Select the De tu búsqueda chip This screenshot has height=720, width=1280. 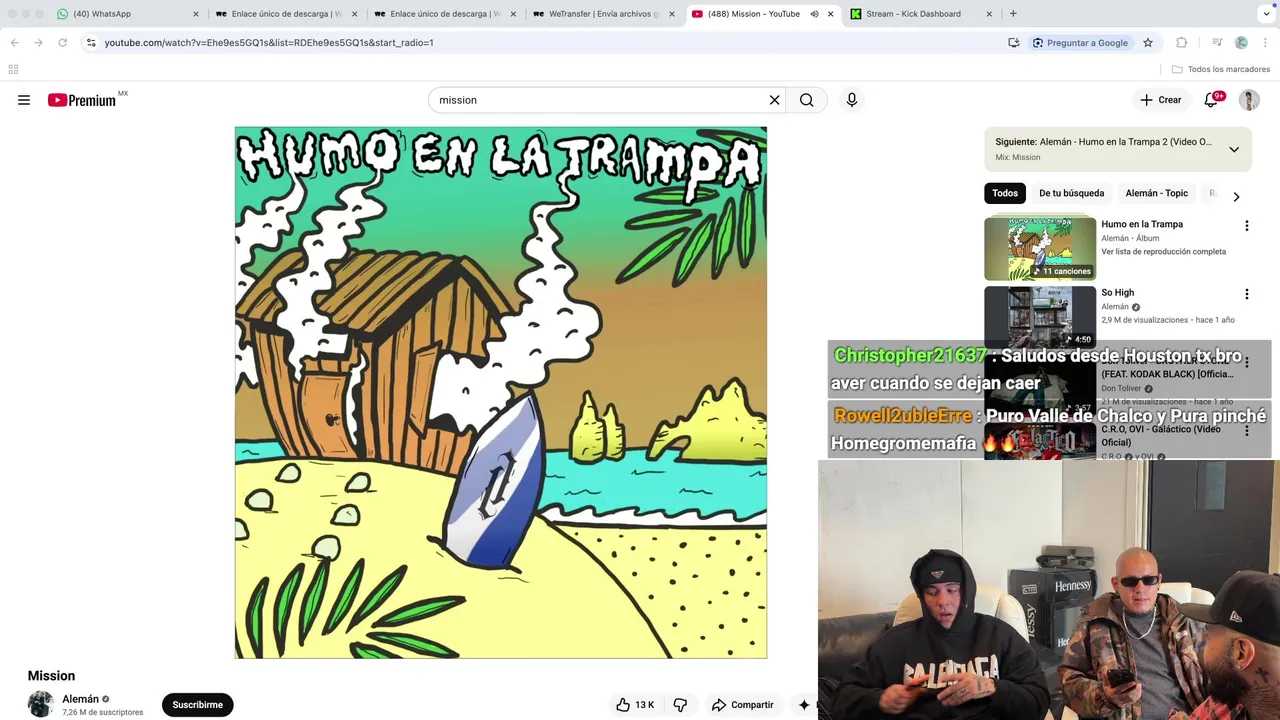coord(1071,193)
